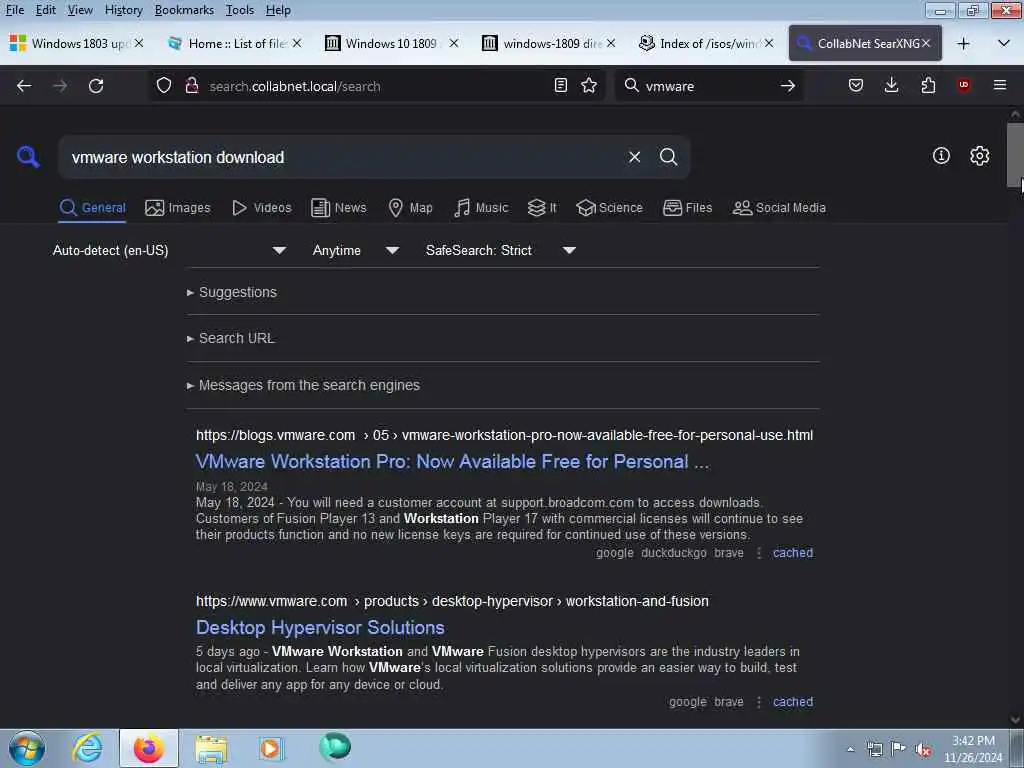Switch to the News category

tap(339, 208)
